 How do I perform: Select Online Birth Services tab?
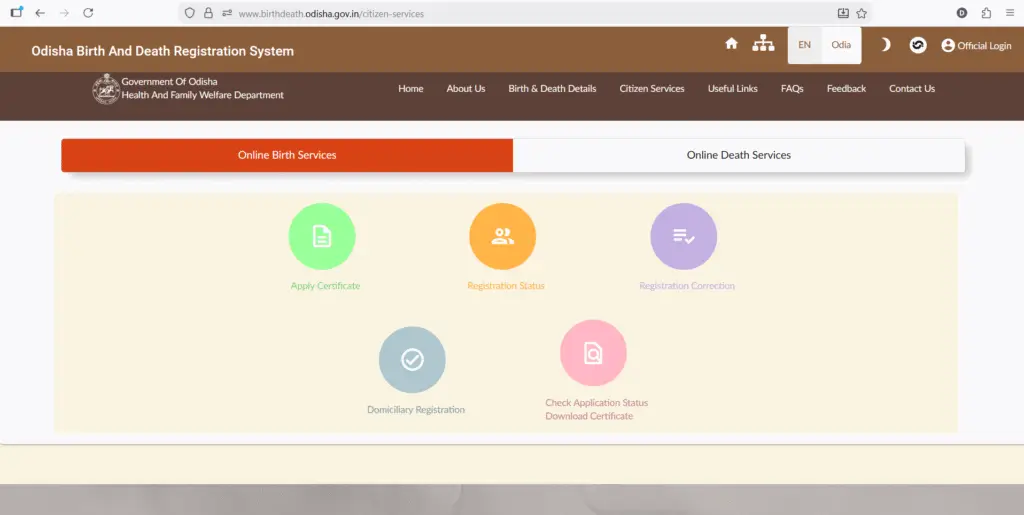287,155
